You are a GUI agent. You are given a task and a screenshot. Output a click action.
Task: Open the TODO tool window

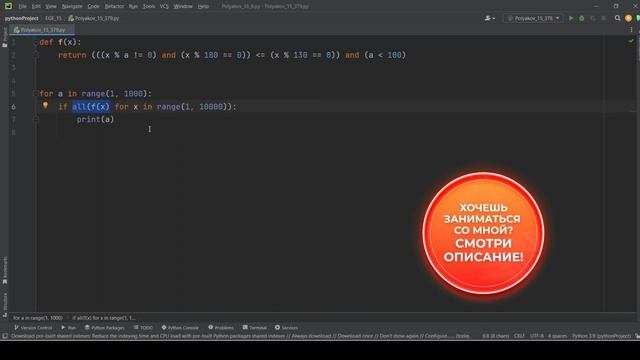coord(143,328)
